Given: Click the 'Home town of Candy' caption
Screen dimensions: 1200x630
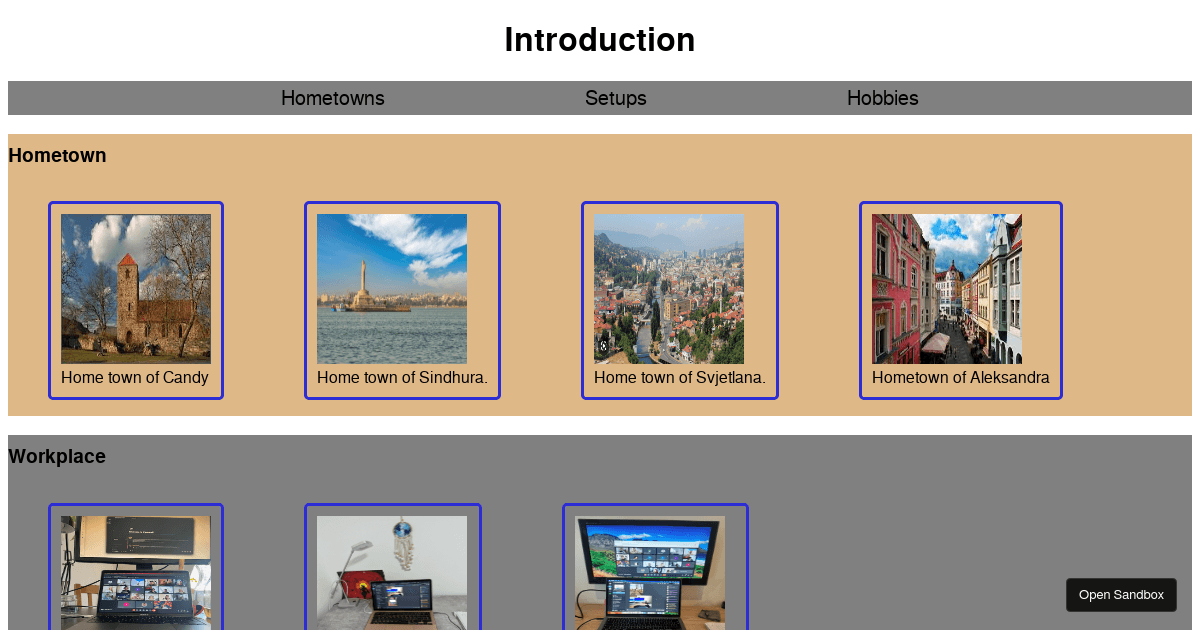Looking at the screenshot, I should [x=135, y=378].
